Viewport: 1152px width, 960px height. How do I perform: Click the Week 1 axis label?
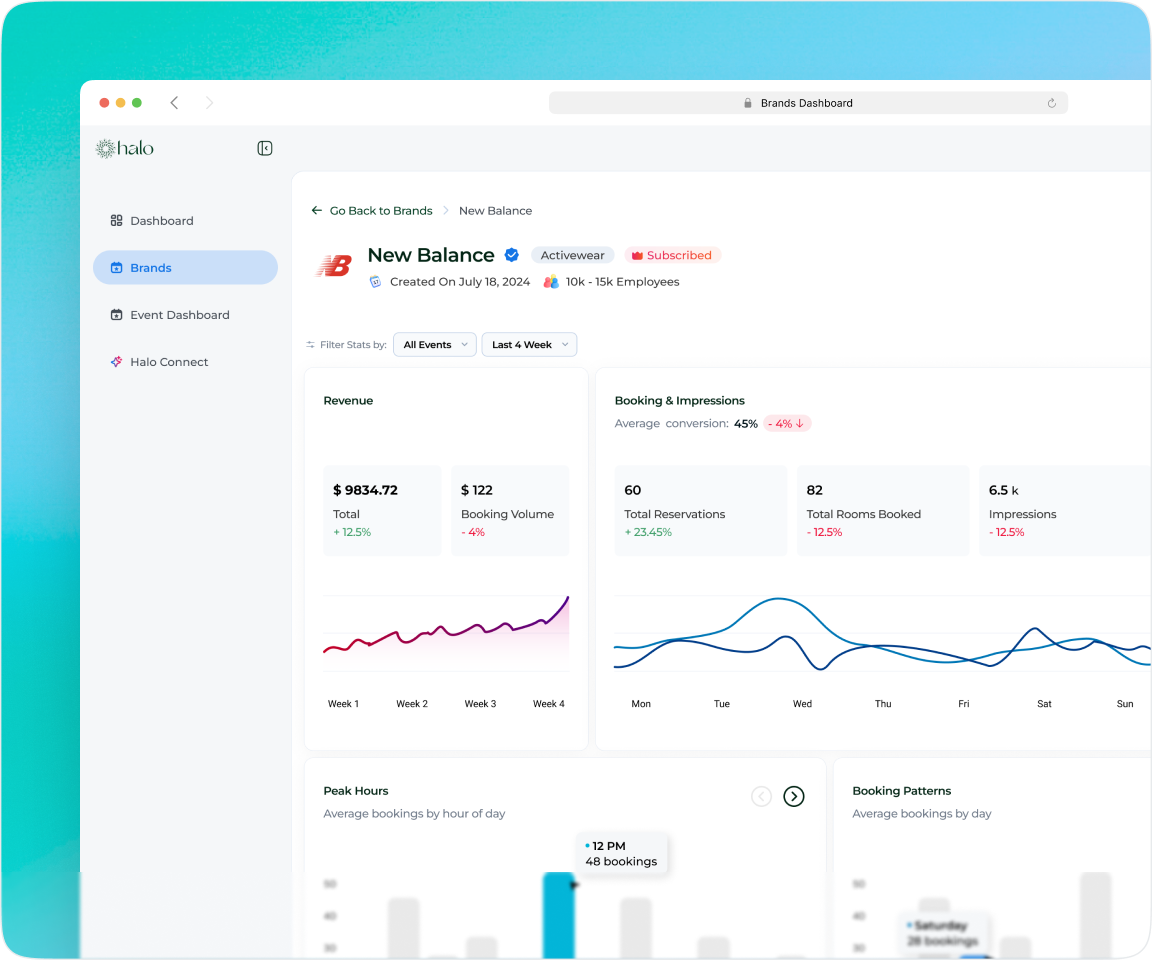pyautogui.click(x=343, y=704)
